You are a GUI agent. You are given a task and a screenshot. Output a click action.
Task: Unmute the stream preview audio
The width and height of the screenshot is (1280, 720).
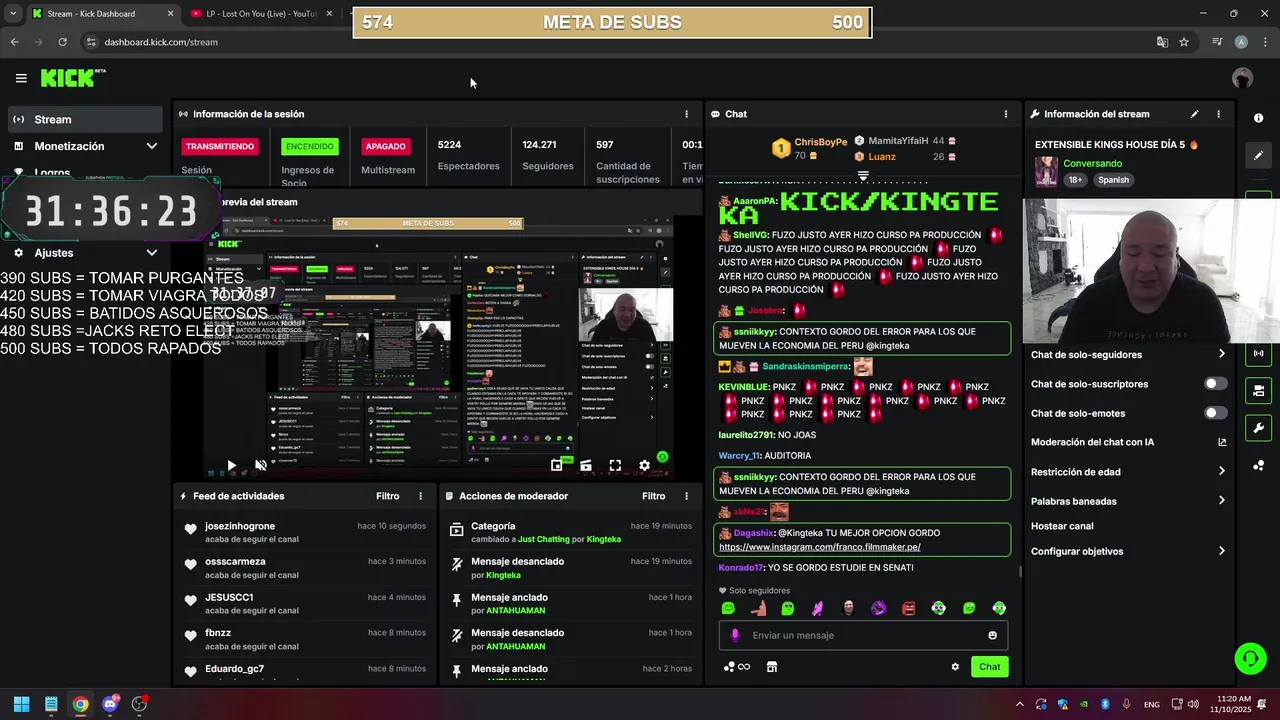point(261,465)
